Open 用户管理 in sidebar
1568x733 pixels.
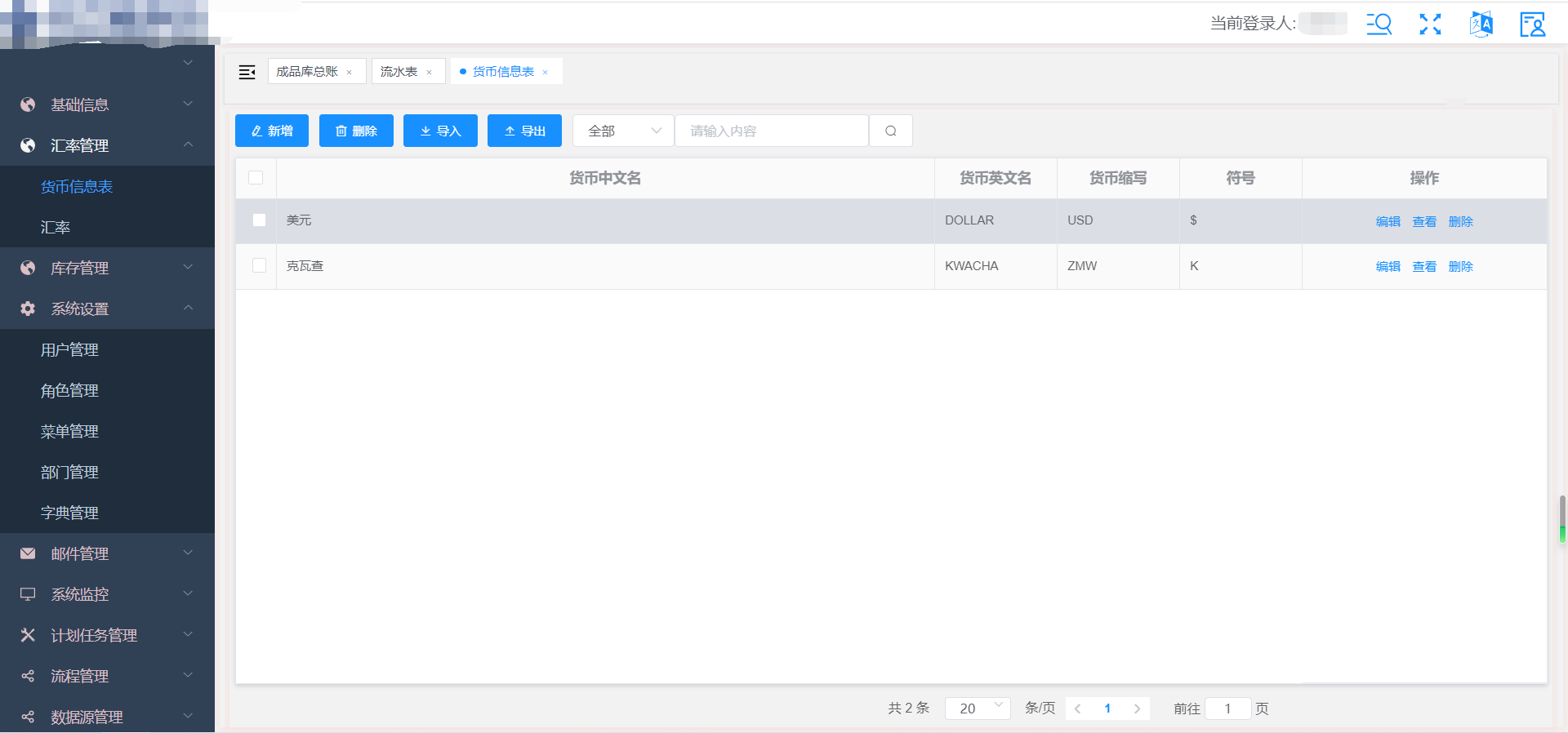coord(107,349)
